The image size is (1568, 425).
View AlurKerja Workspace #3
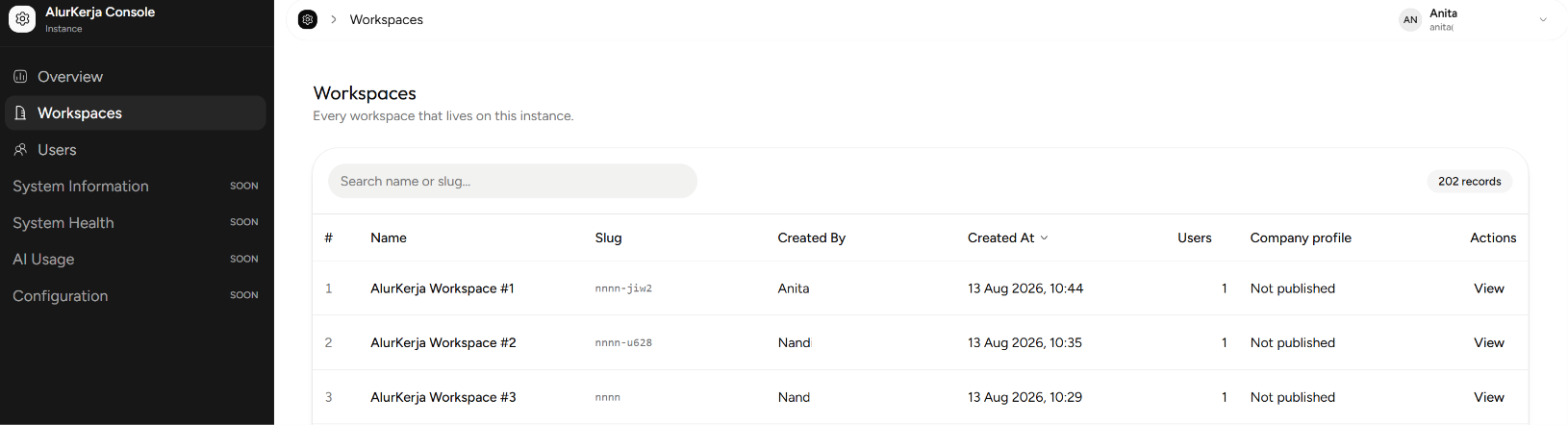pos(1488,397)
